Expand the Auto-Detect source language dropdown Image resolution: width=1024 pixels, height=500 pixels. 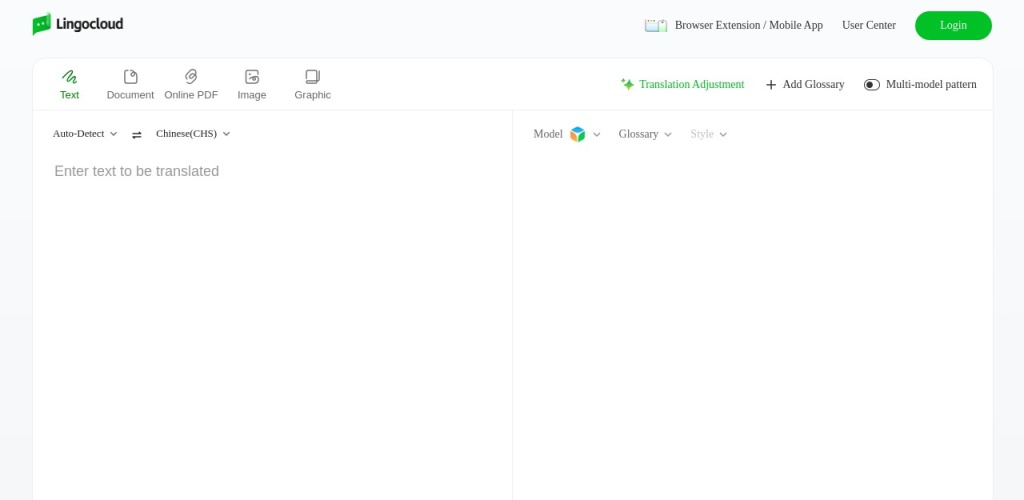point(85,134)
